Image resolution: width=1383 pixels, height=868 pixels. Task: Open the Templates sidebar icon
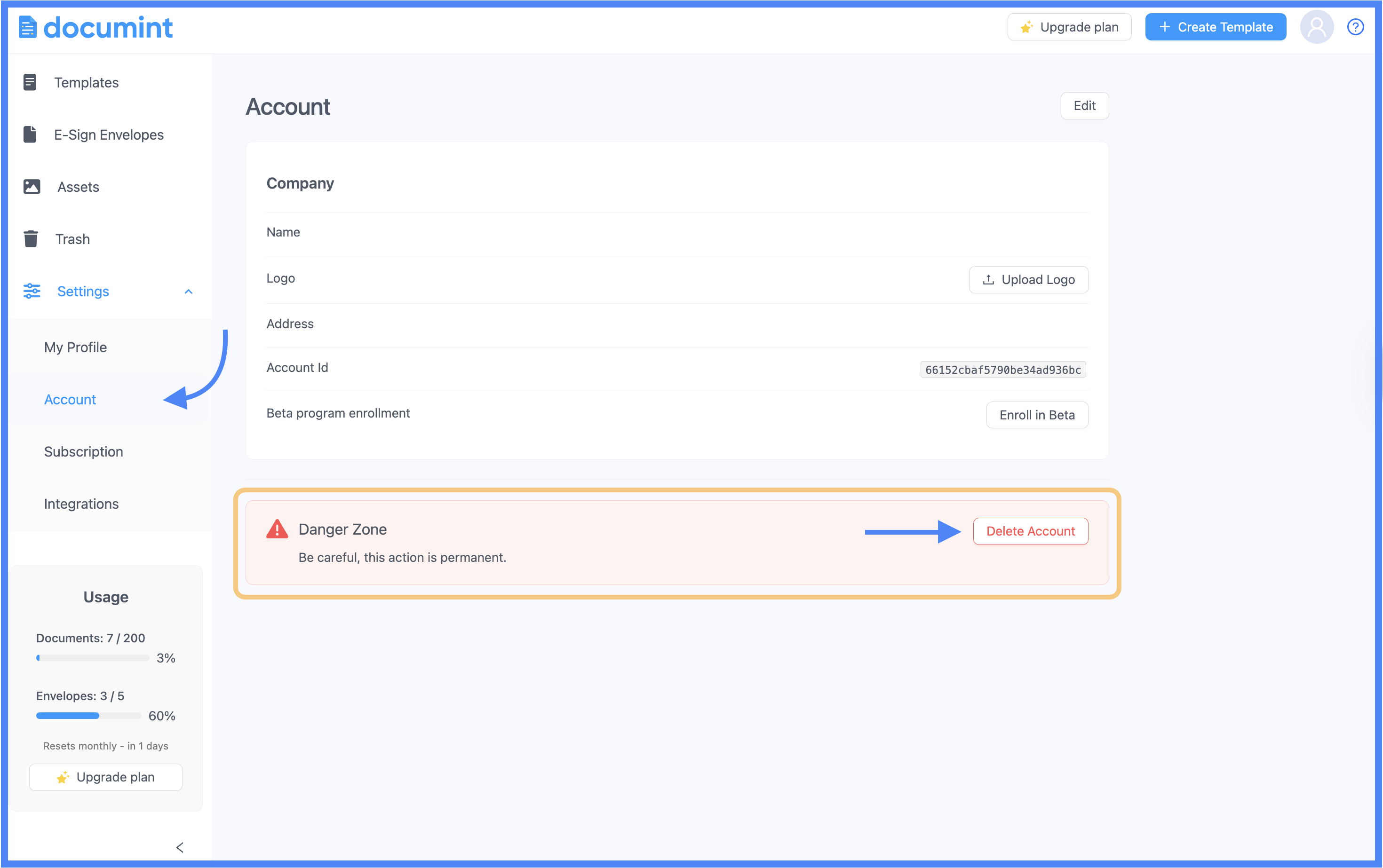click(30, 82)
